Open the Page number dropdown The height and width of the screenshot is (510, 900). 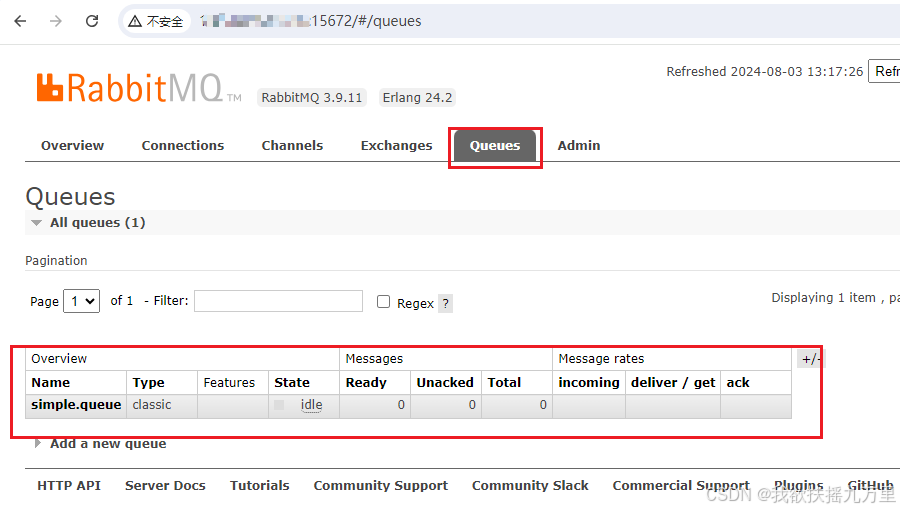82,301
